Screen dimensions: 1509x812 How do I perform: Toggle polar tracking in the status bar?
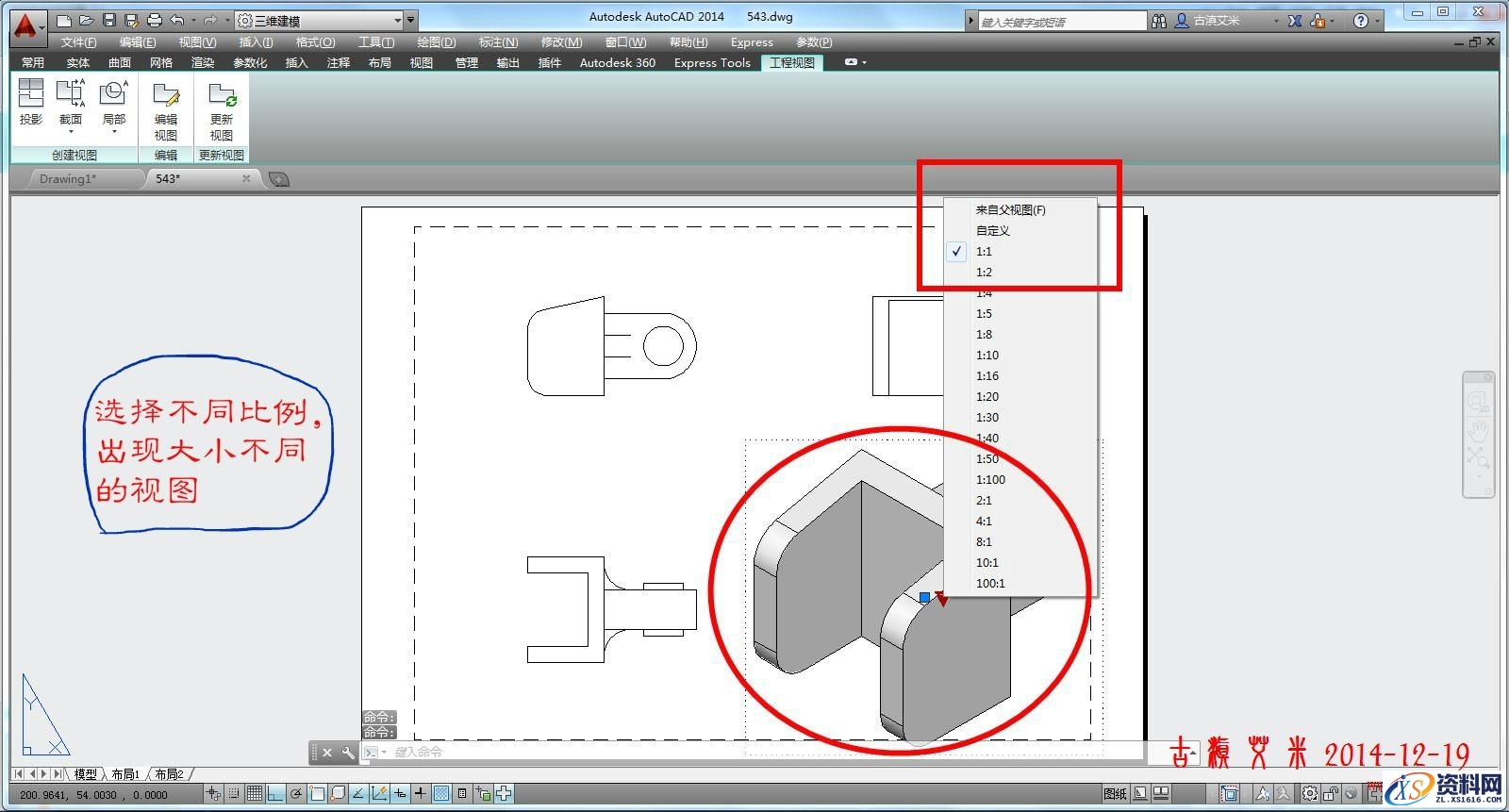pos(296,794)
